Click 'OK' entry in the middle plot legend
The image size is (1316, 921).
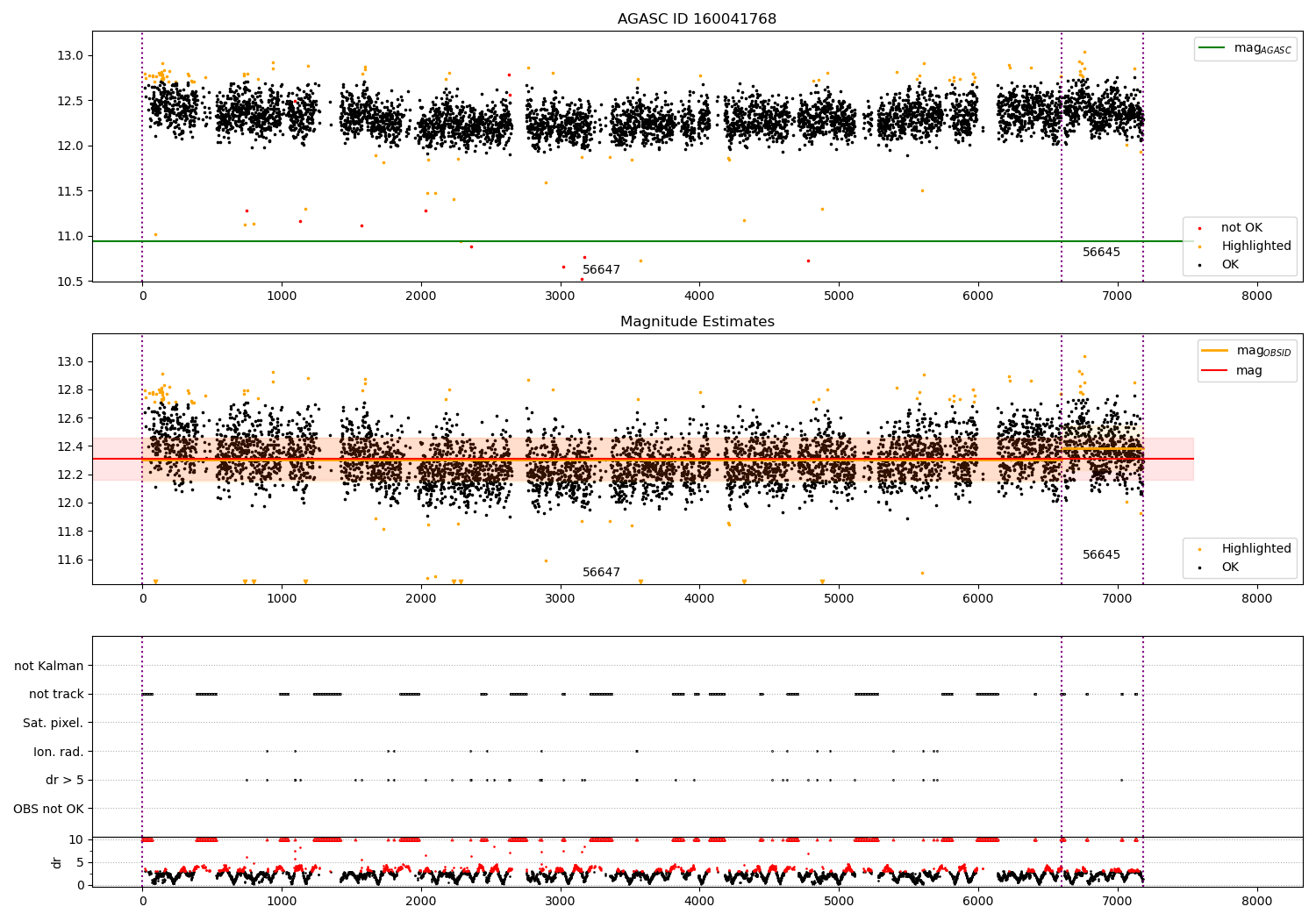click(1230, 568)
